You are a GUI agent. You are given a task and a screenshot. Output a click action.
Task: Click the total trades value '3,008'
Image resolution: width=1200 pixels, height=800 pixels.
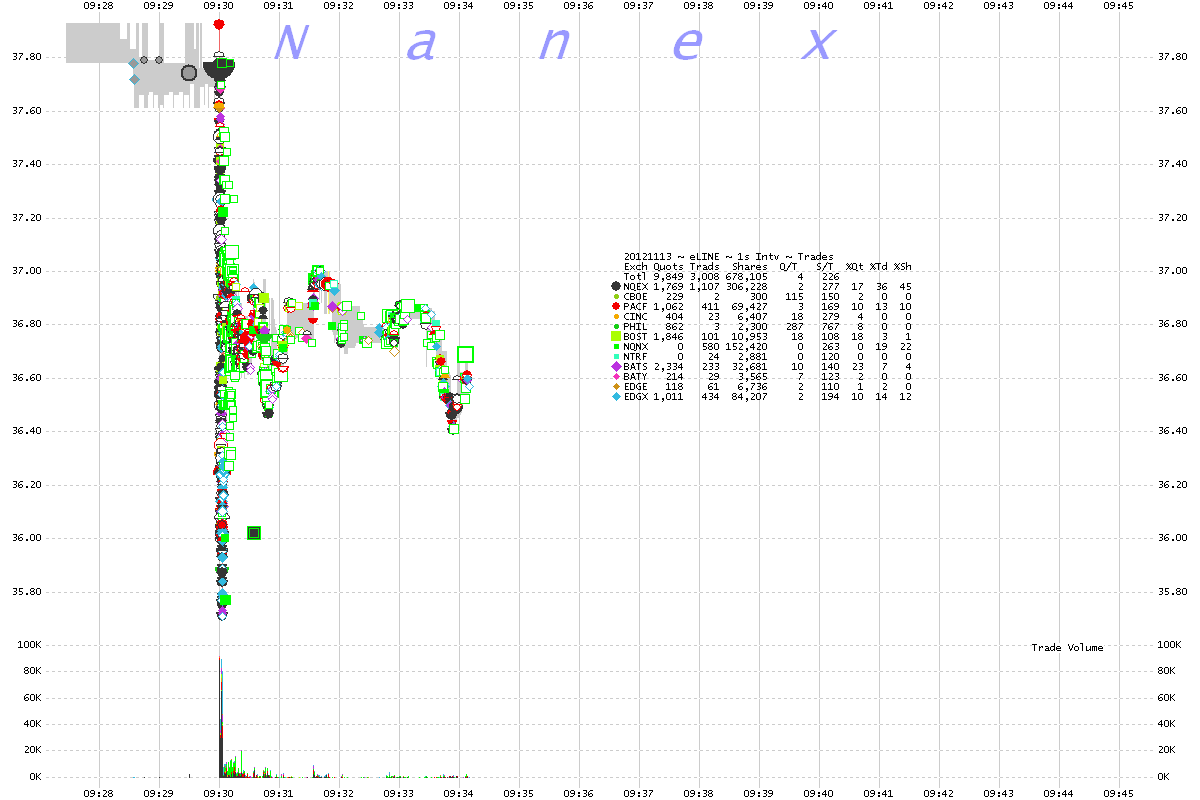pos(704,277)
